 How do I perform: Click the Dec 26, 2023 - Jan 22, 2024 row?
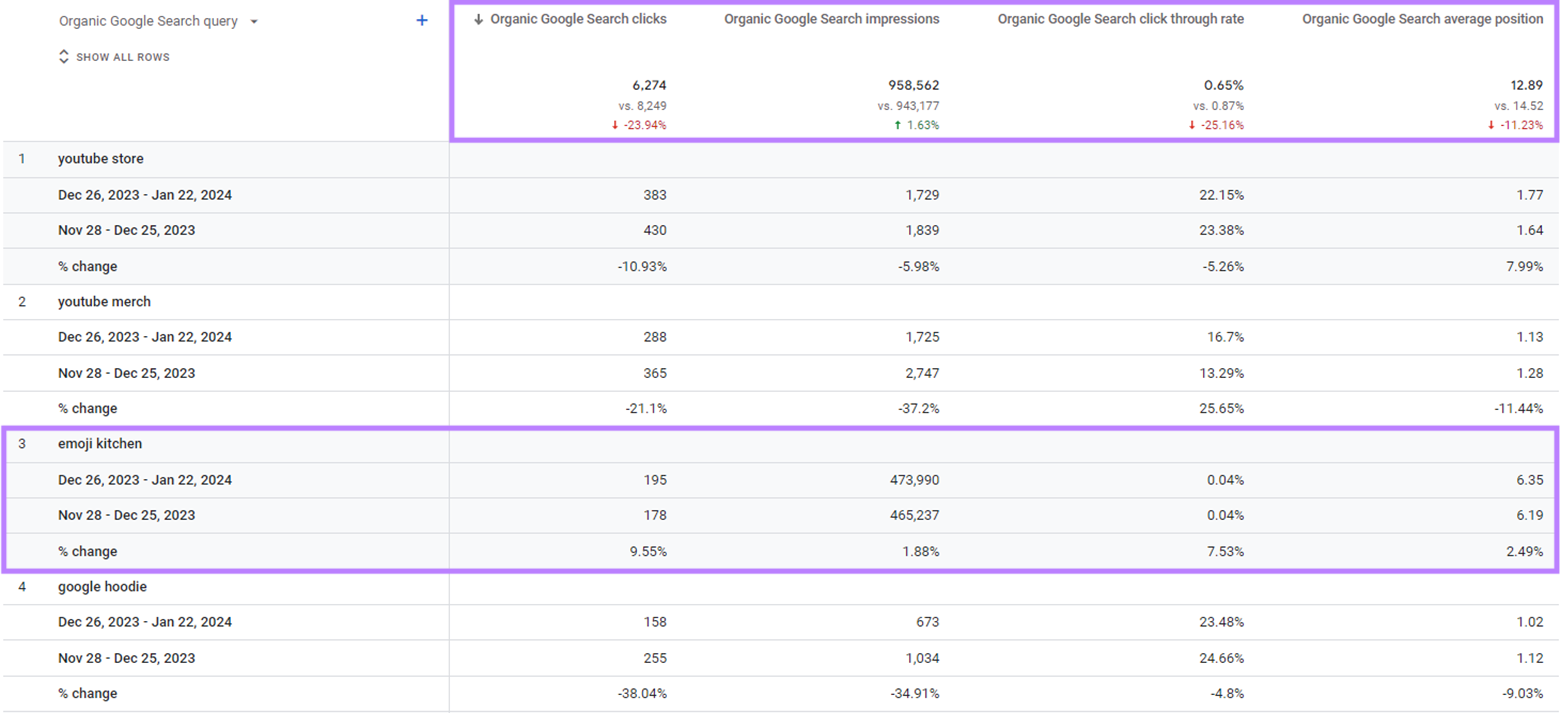[x=145, y=194]
